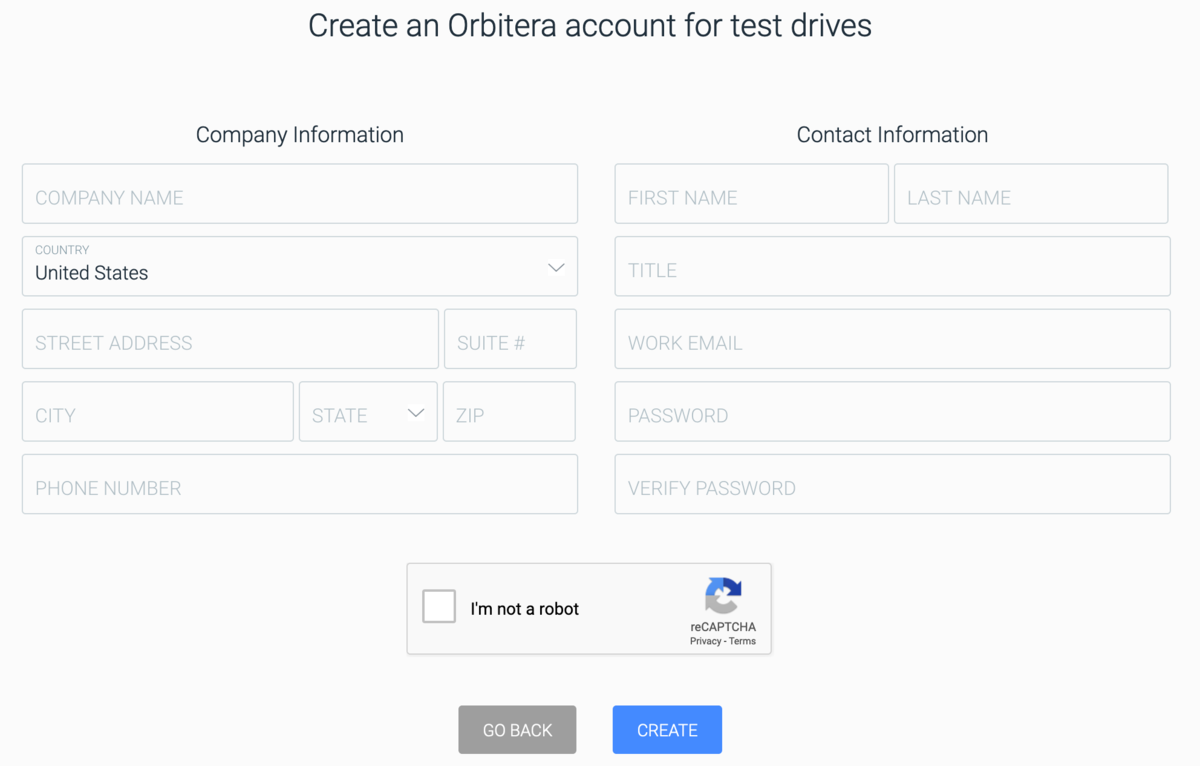
Task: Click the FIRST NAME input field
Action: [751, 193]
